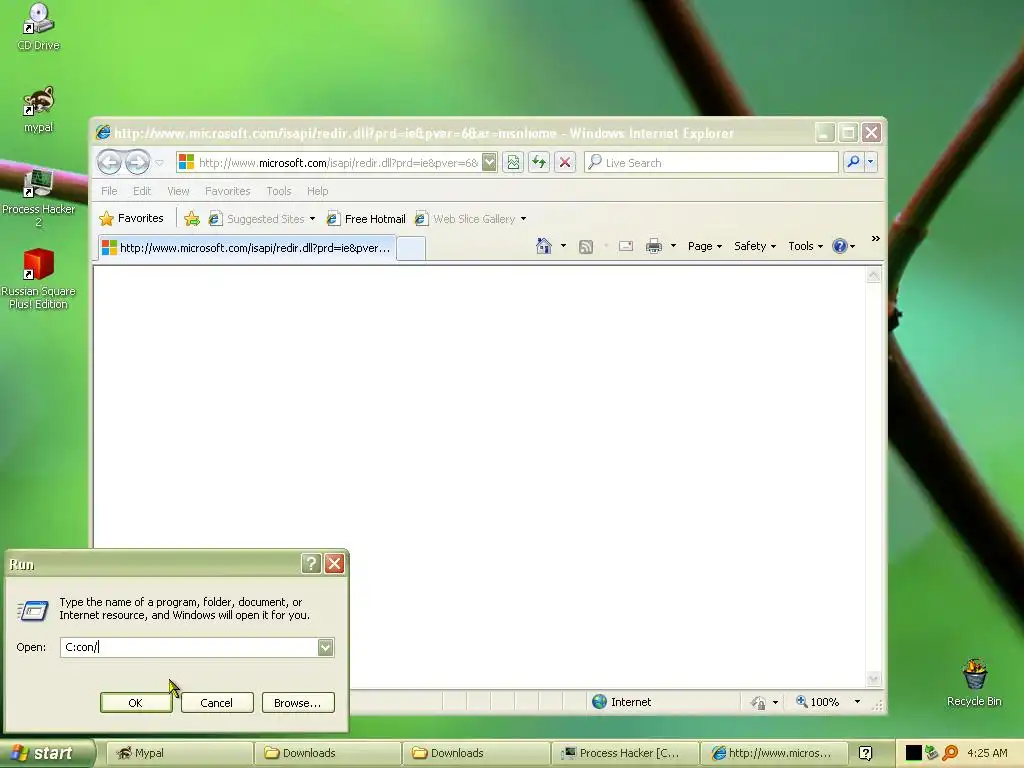Screen dimensions: 1024x768
Task: Click the network tray icon in system tray
Action: [x=931, y=753]
